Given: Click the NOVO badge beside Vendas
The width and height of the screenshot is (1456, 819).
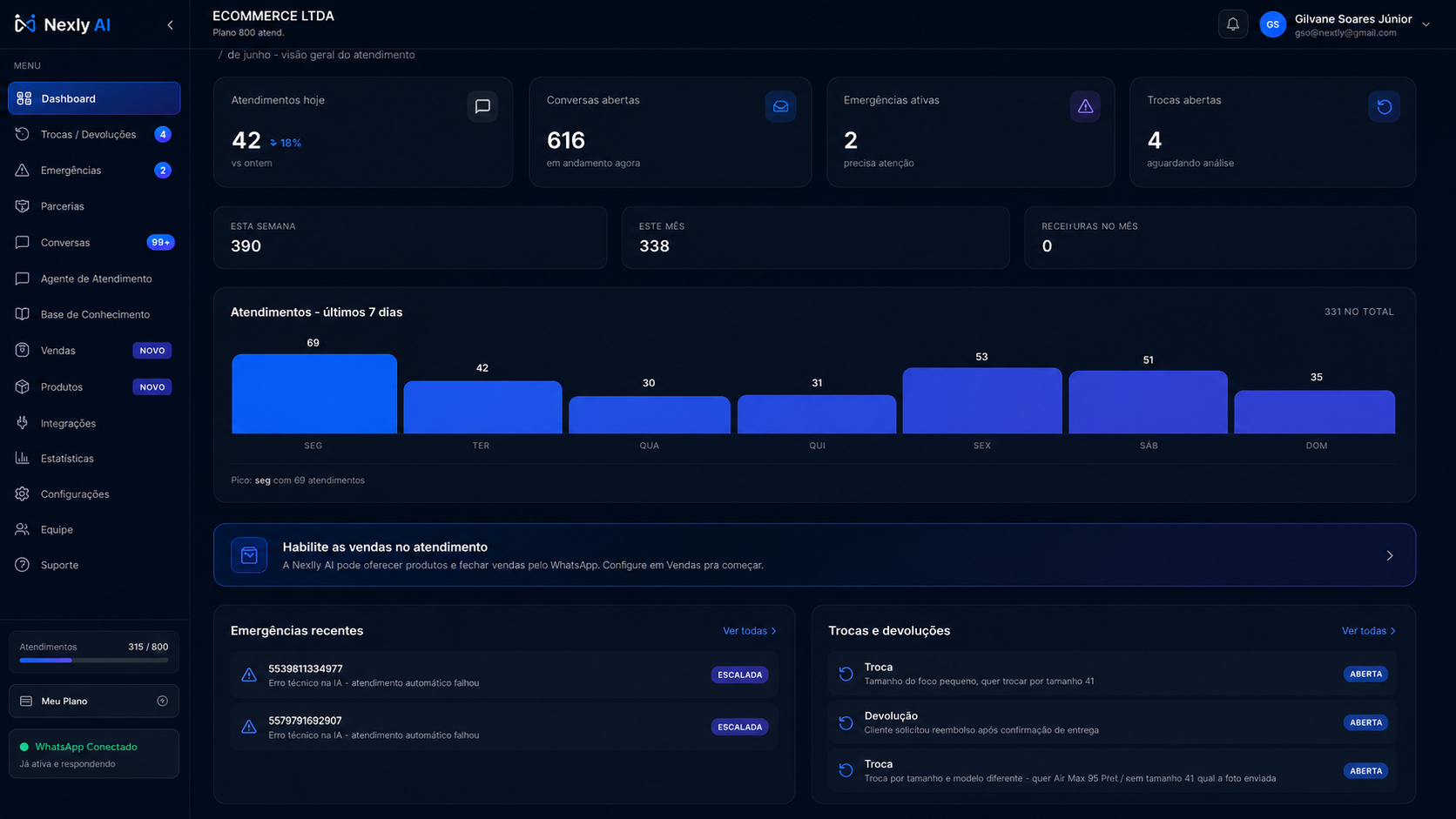Looking at the screenshot, I should pyautogui.click(x=152, y=351).
